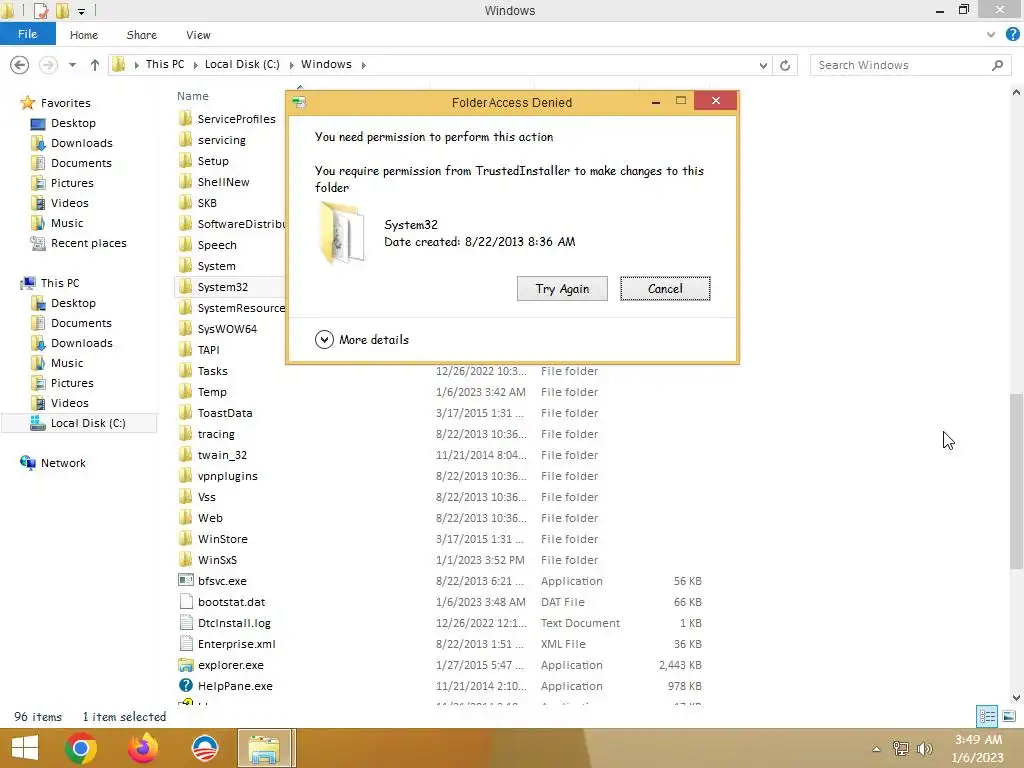The image size is (1024, 768).
Task: Click the Try Again button
Action: [x=562, y=289]
